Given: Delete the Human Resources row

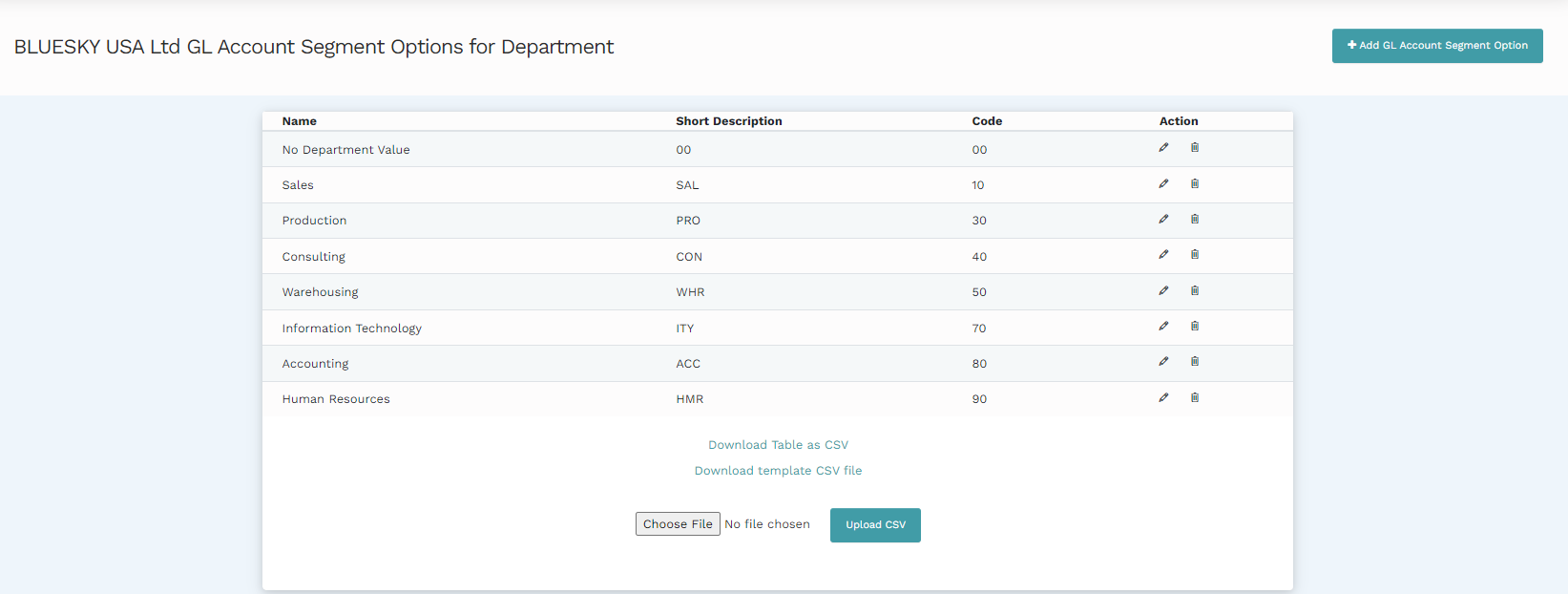Looking at the screenshot, I should click(1194, 397).
